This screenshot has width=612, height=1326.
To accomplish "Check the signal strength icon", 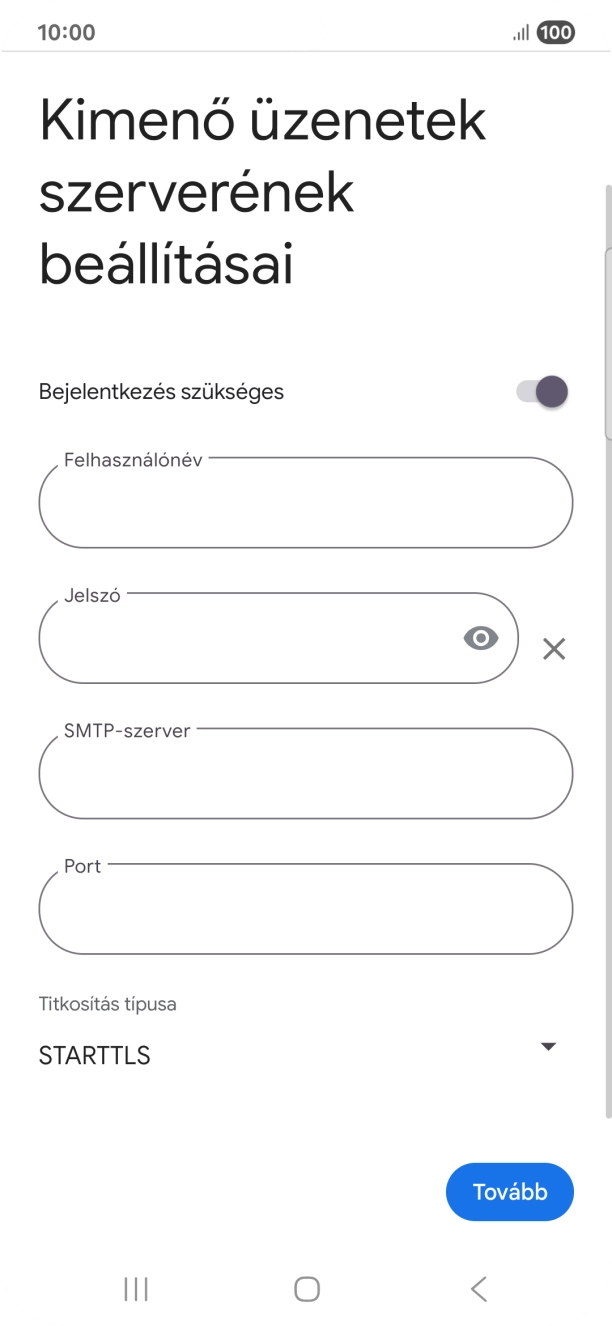I will [520, 31].
